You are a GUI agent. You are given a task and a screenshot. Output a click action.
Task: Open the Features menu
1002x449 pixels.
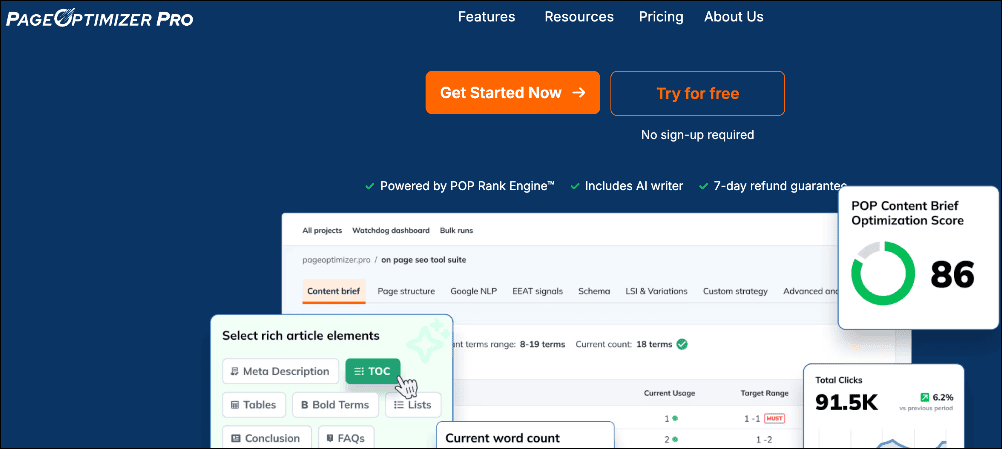click(x=486, y=17)
